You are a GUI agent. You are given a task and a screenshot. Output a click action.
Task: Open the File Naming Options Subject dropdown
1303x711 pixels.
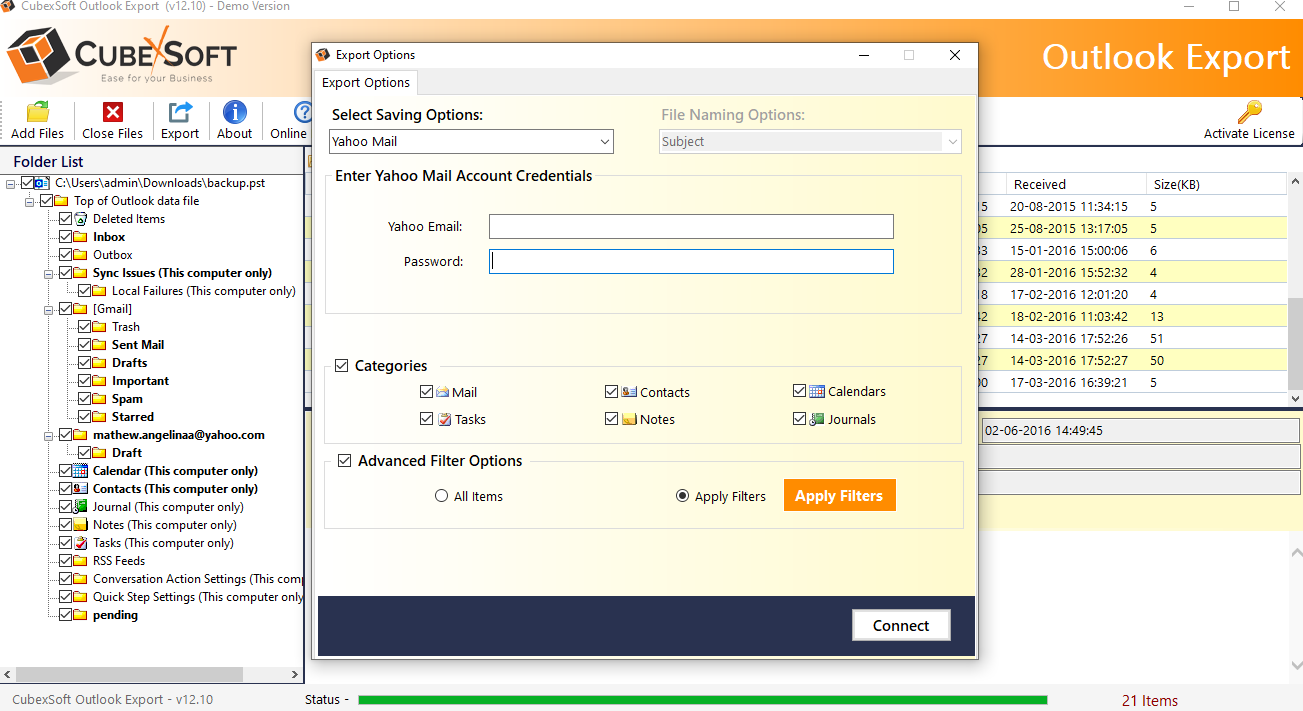pos(810,142)
